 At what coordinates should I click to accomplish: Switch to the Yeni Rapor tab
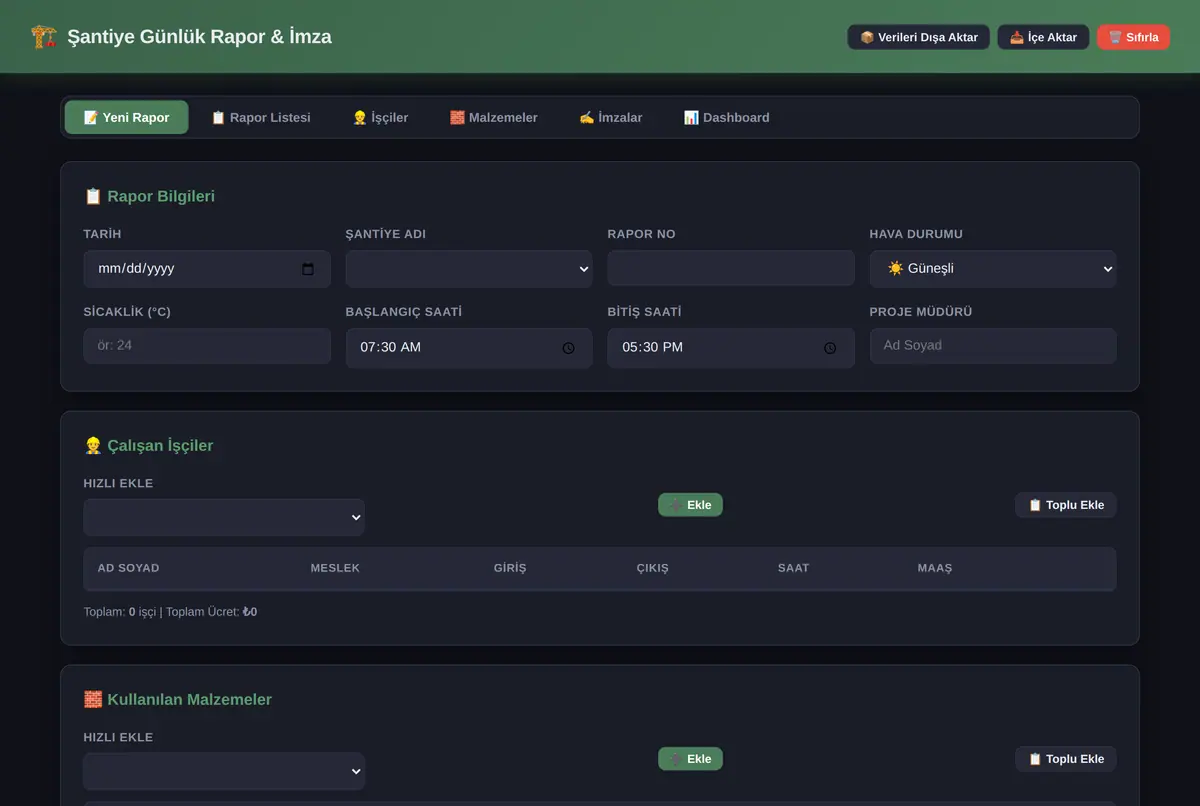(126, 117)
